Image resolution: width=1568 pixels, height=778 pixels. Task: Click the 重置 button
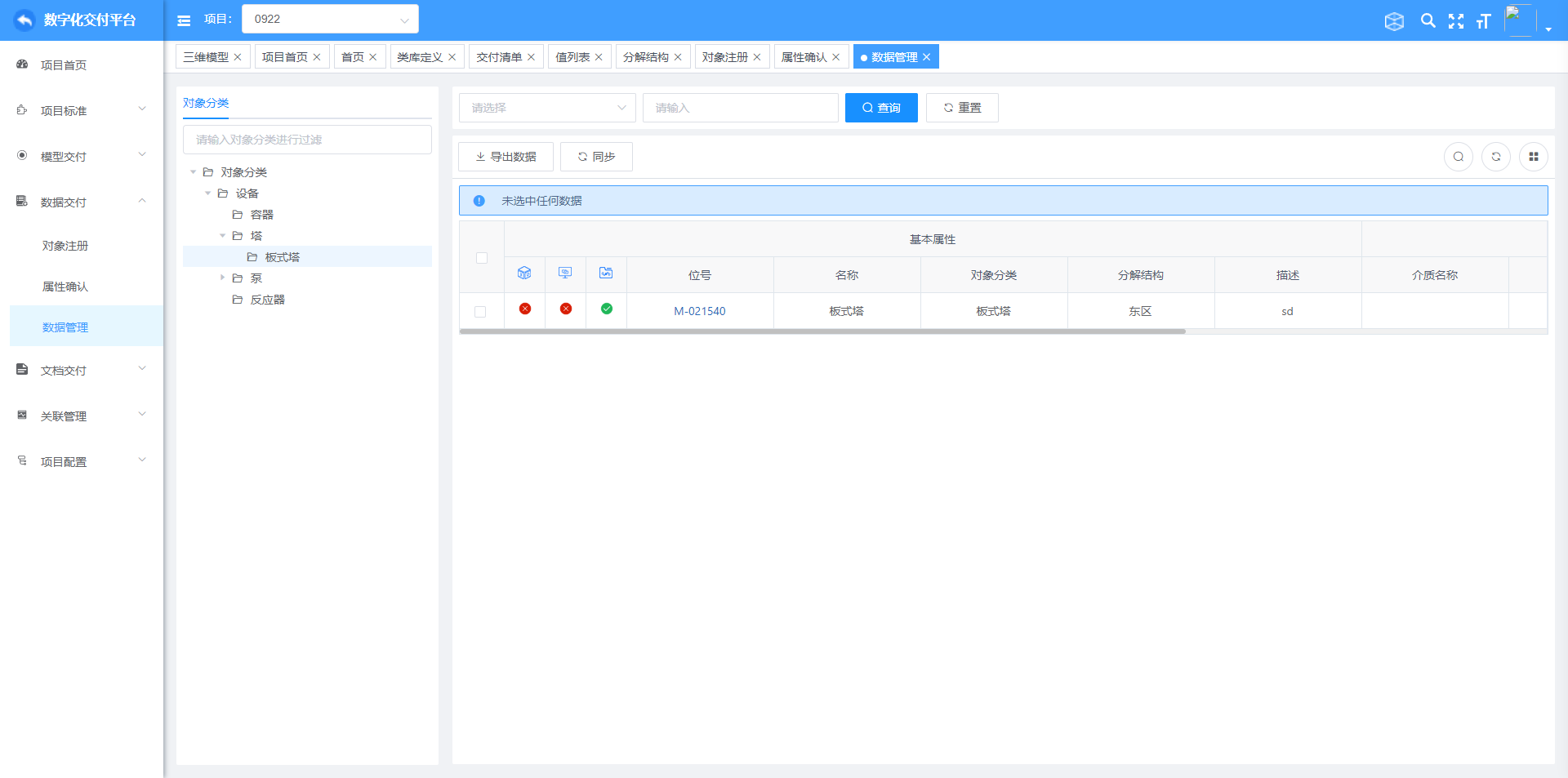tap(962, 108)
